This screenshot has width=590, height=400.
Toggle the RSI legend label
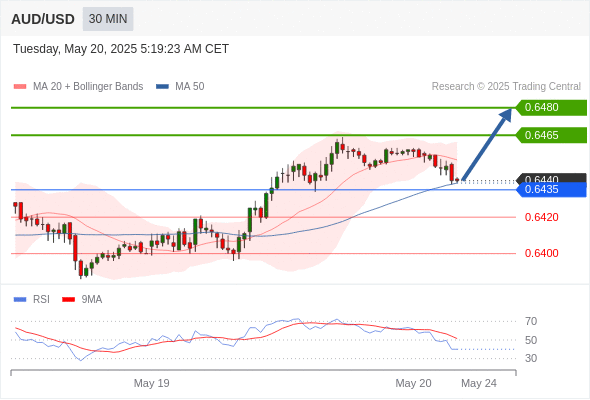coord(41,300)
